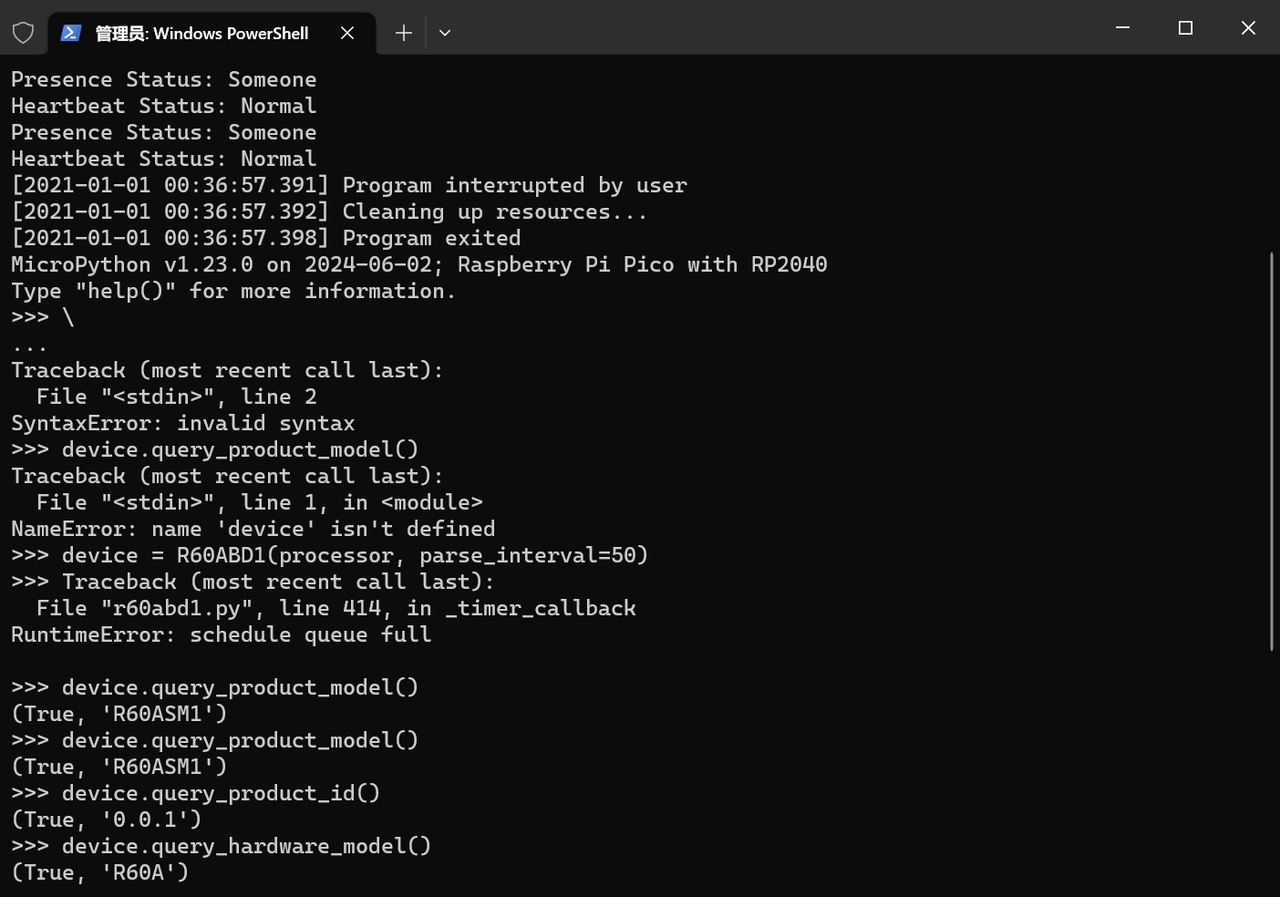The width and height of the screenshot is (1280, 897).
Task: Click the MicroPython v1.23.0 version banner line
Action: pyautogui.click(x=419, y=265)
